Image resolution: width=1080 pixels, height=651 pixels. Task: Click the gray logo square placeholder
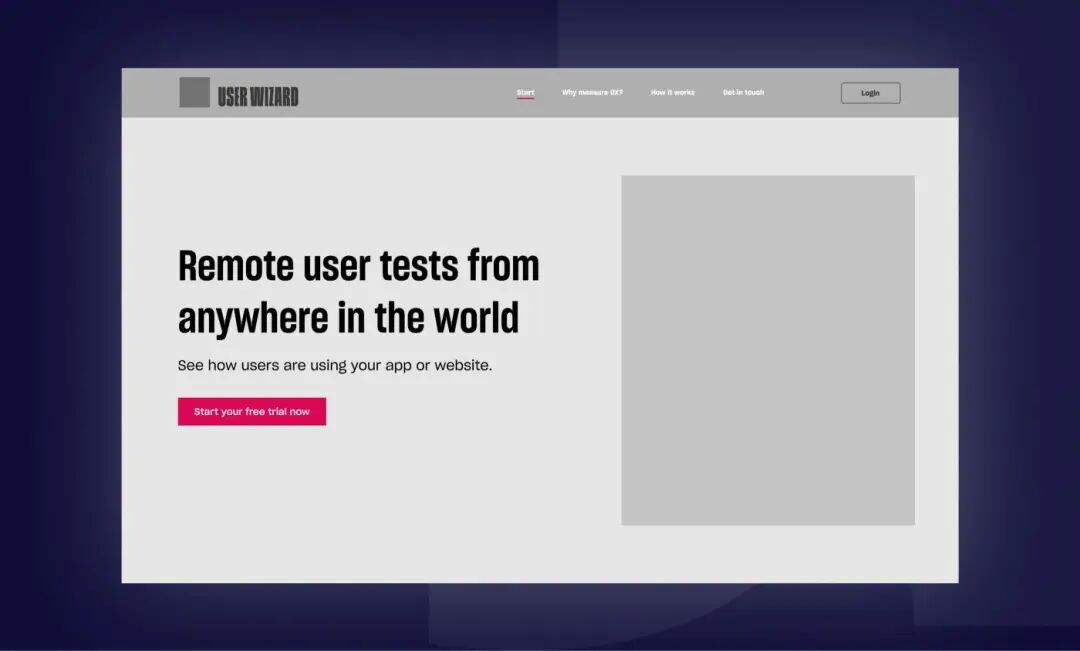[x=194, y=92]
